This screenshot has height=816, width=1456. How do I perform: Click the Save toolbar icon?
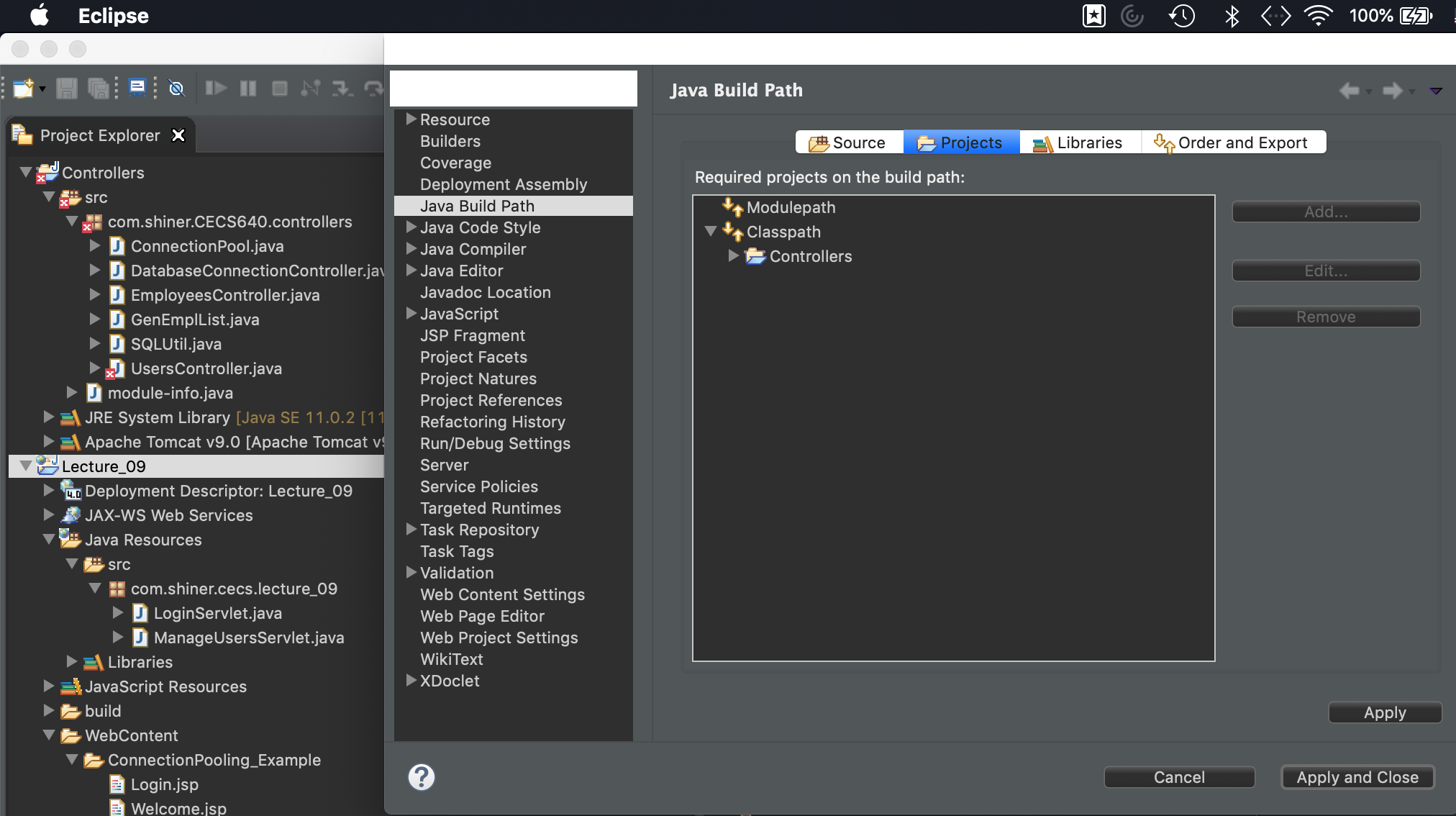(x=66, y=89)
